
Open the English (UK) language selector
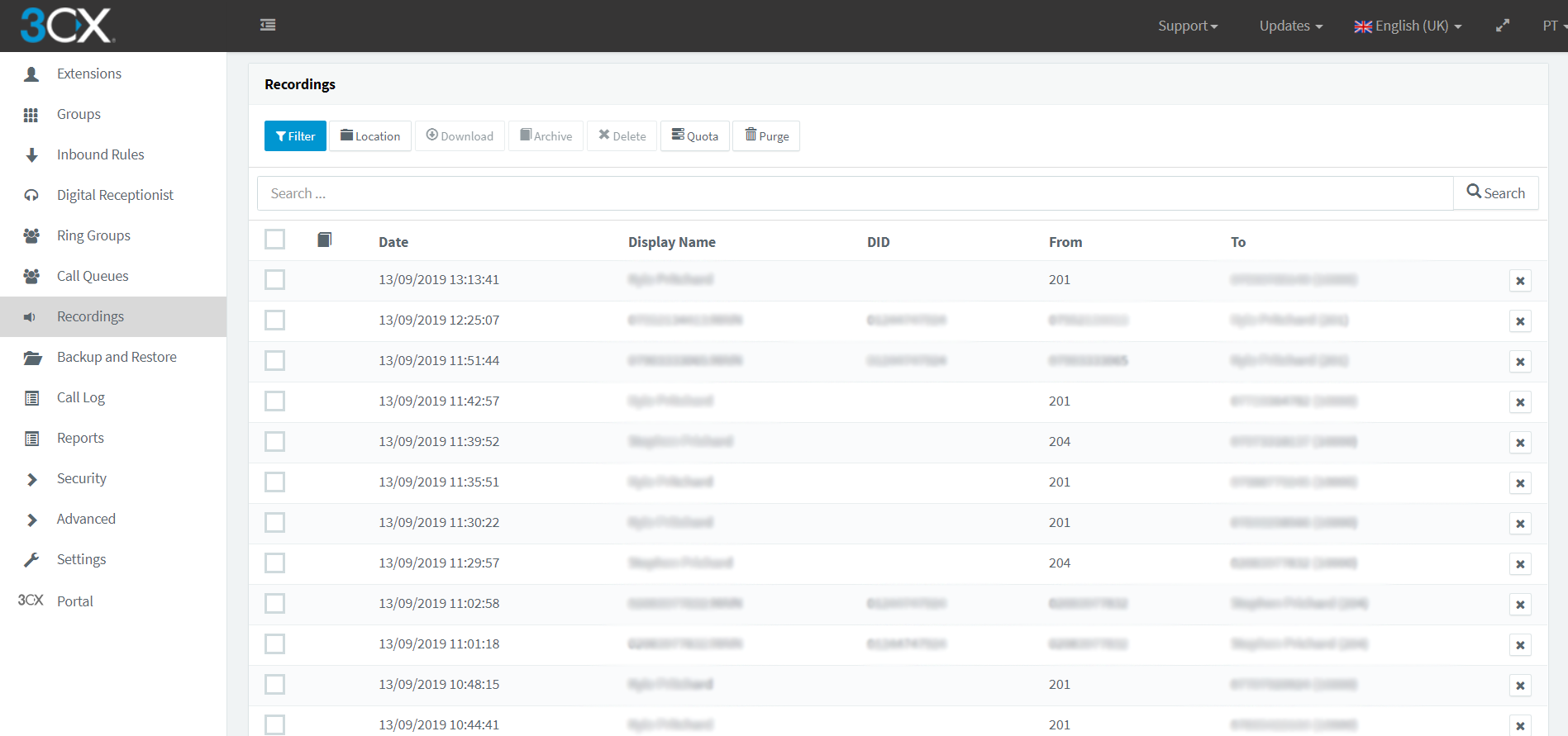click(1408, 26)
